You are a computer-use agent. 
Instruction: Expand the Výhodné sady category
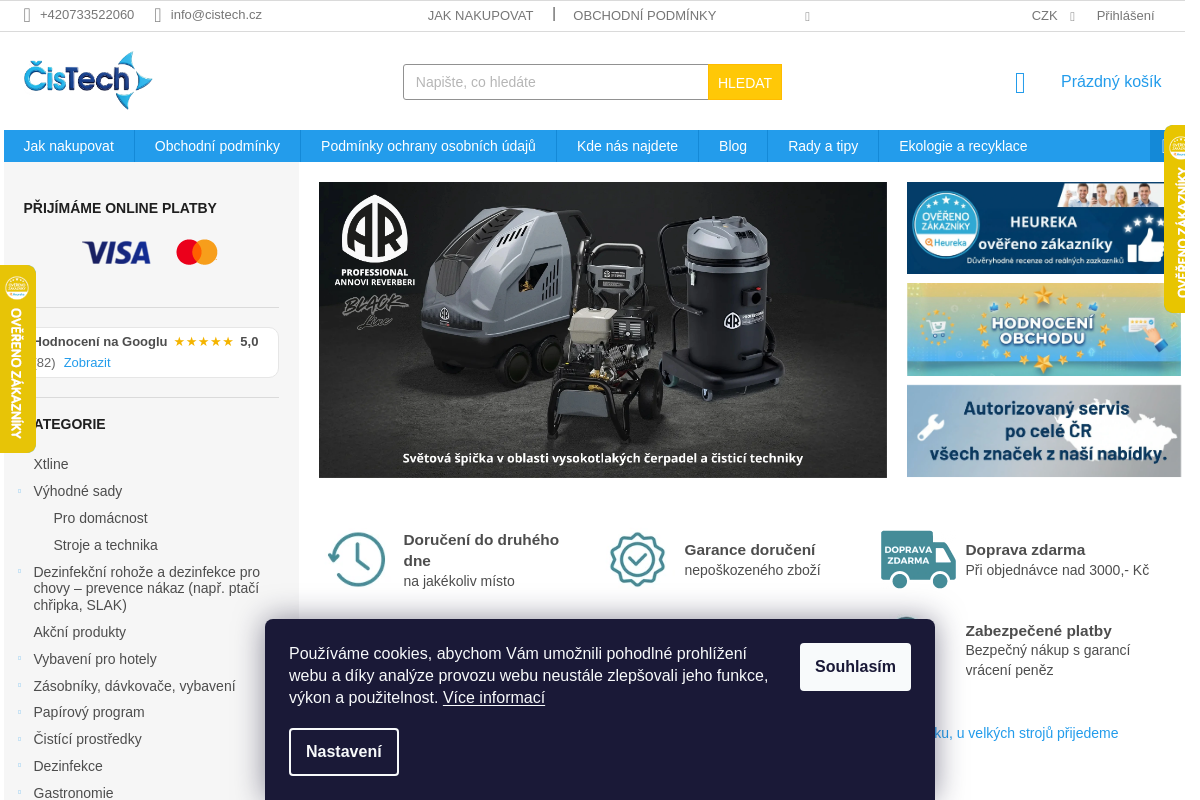(x=19, y=491)
